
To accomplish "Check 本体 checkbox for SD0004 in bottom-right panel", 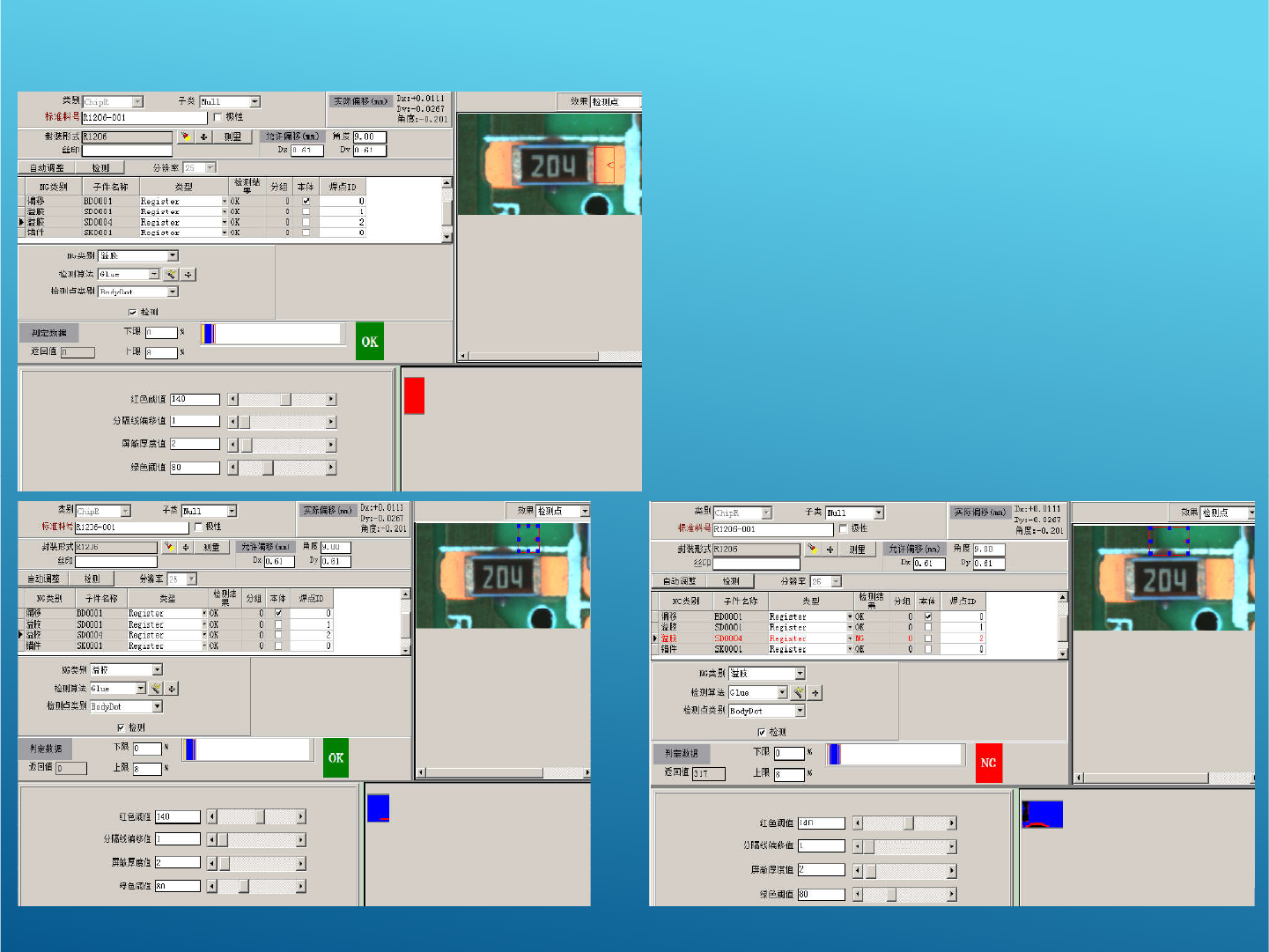I will pyautogui.click(x=928, y=638).
